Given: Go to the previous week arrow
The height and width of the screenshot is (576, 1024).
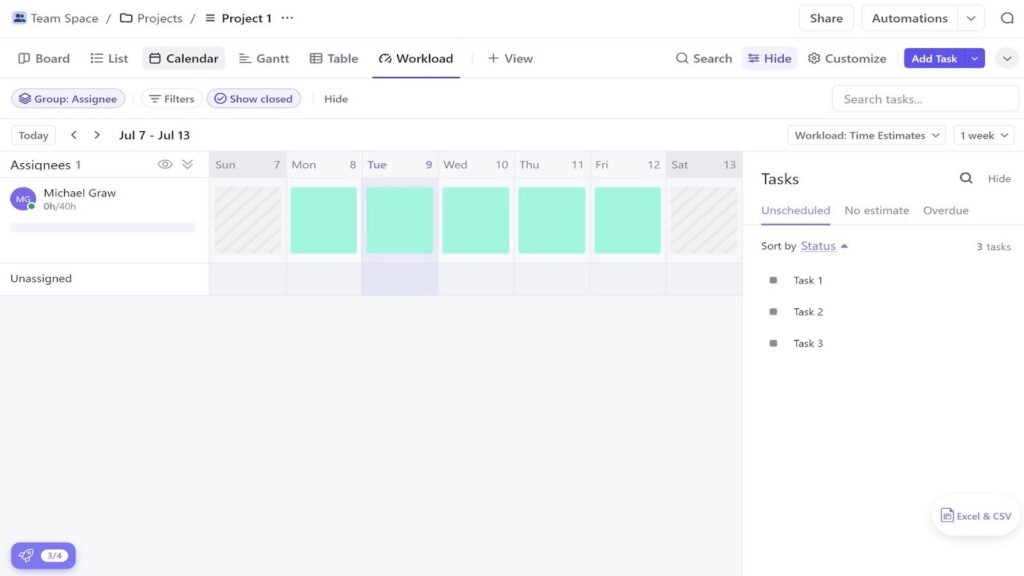Looking at the screenshot, I should [74, 135].
